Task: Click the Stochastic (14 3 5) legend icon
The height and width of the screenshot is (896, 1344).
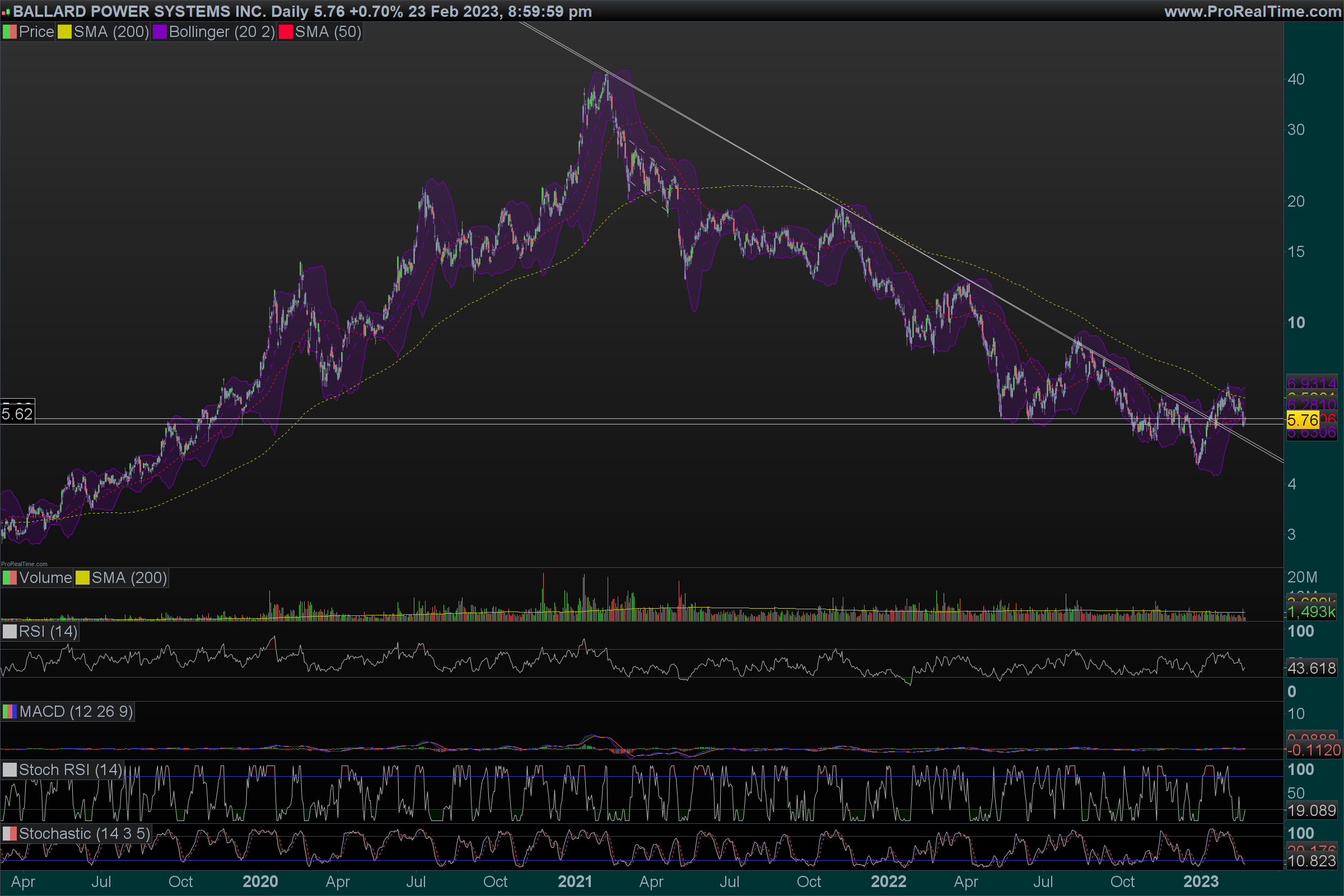Action: click(x=10, y=834)
